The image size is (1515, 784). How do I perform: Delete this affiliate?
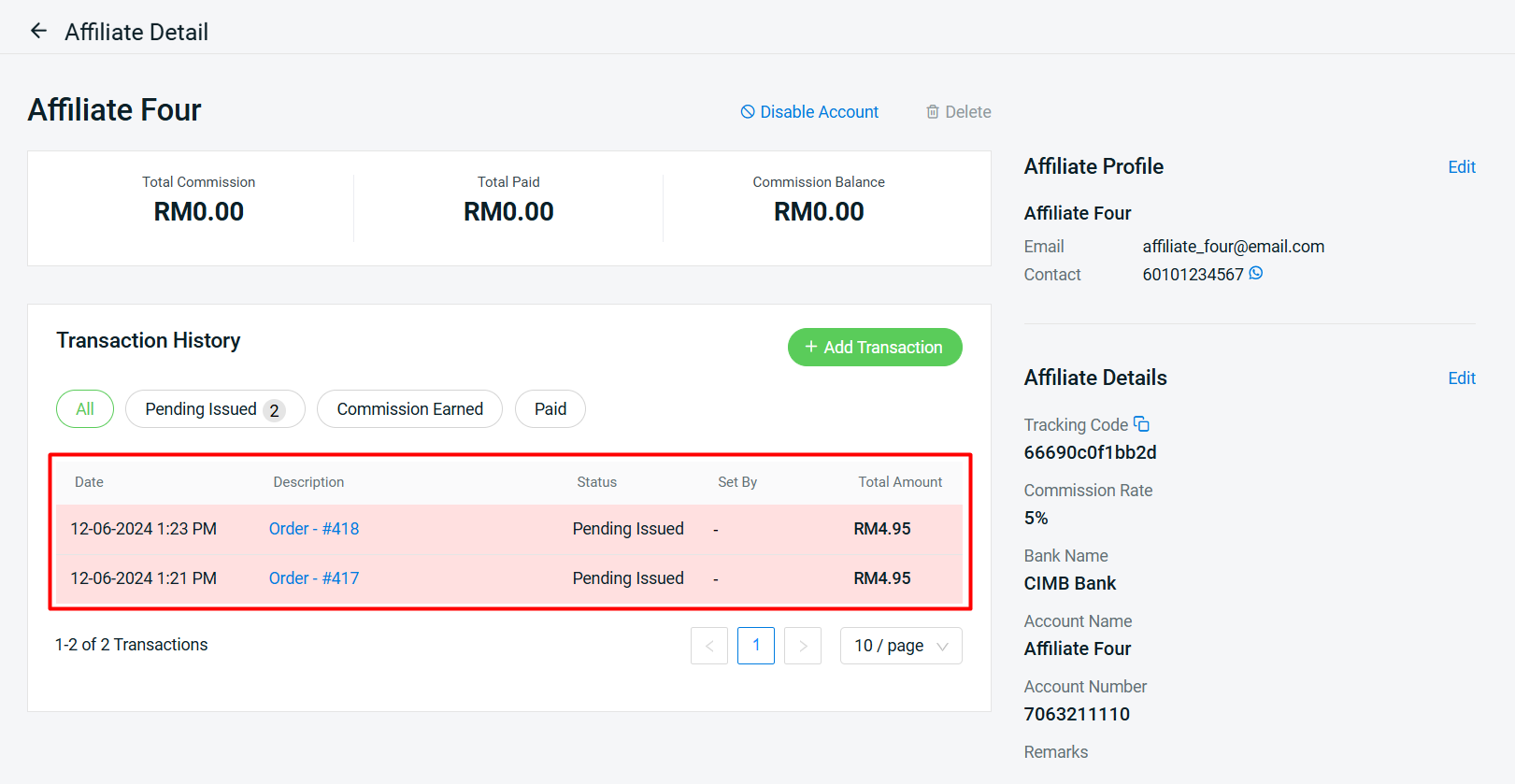point(958,112)
